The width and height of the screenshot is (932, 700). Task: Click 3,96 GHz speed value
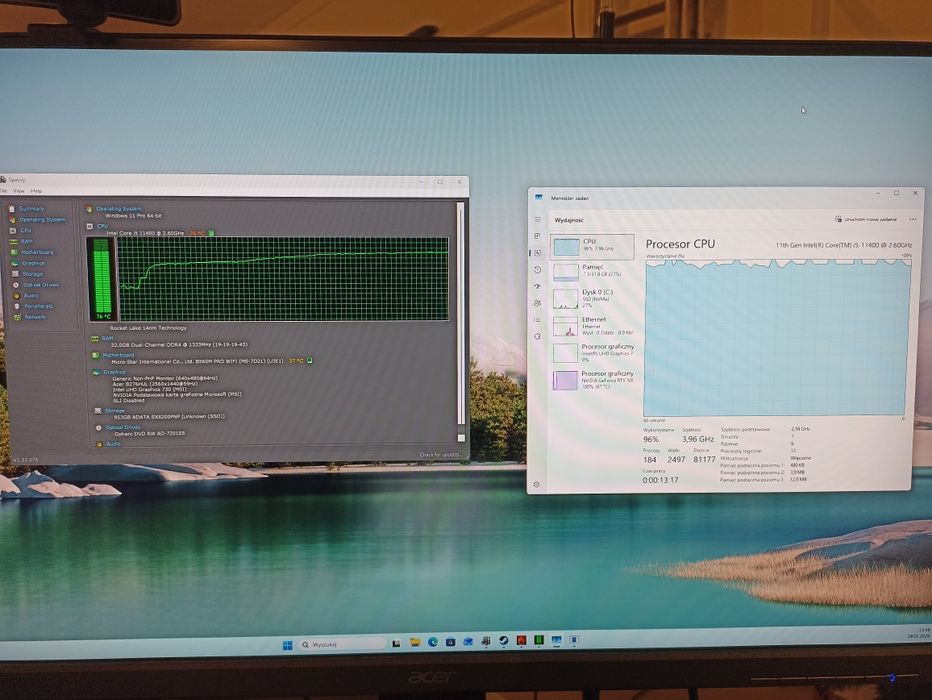(x=698, y=439)
